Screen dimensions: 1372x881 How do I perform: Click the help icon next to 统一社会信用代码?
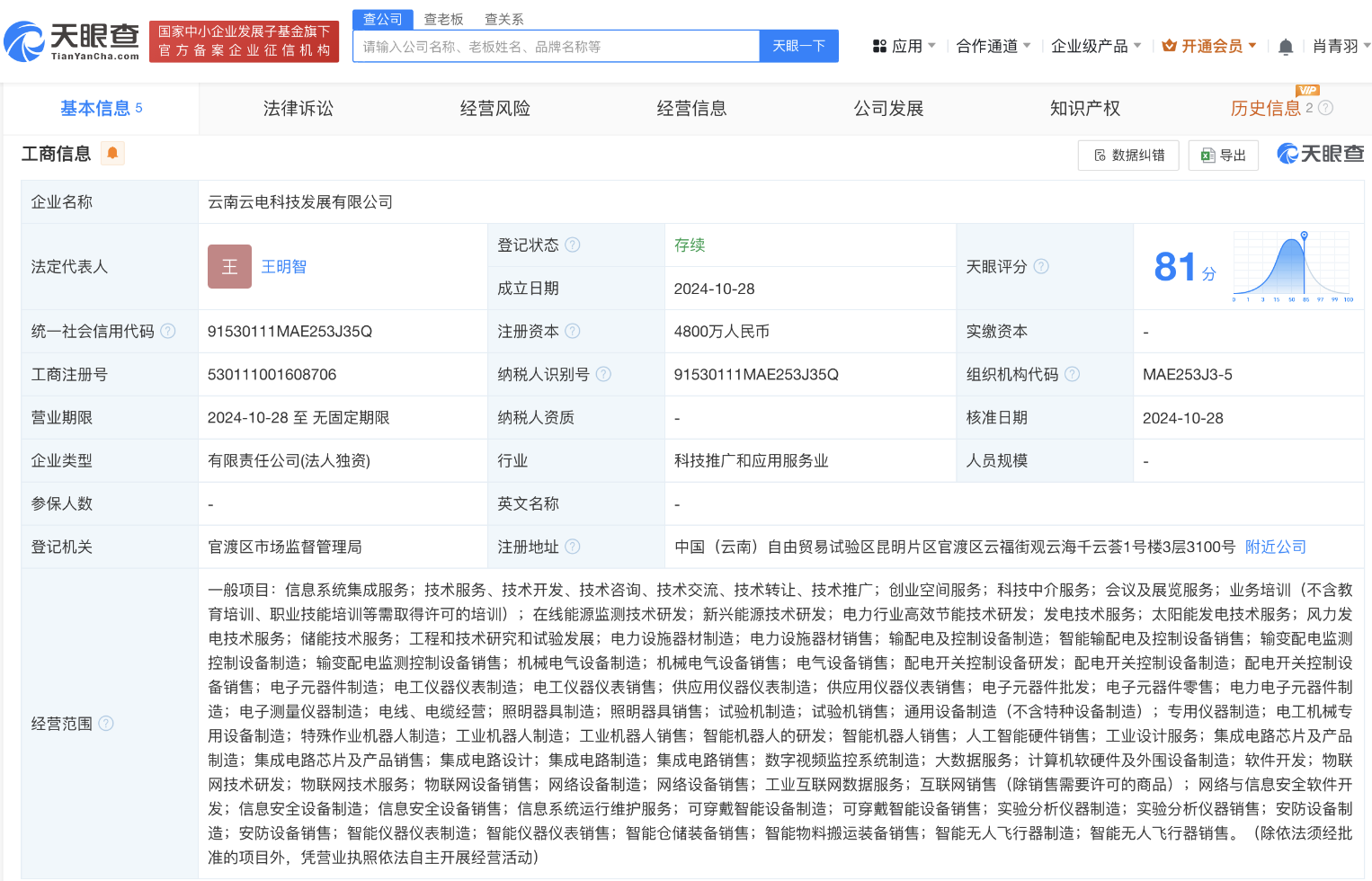(x=168, y=331)
